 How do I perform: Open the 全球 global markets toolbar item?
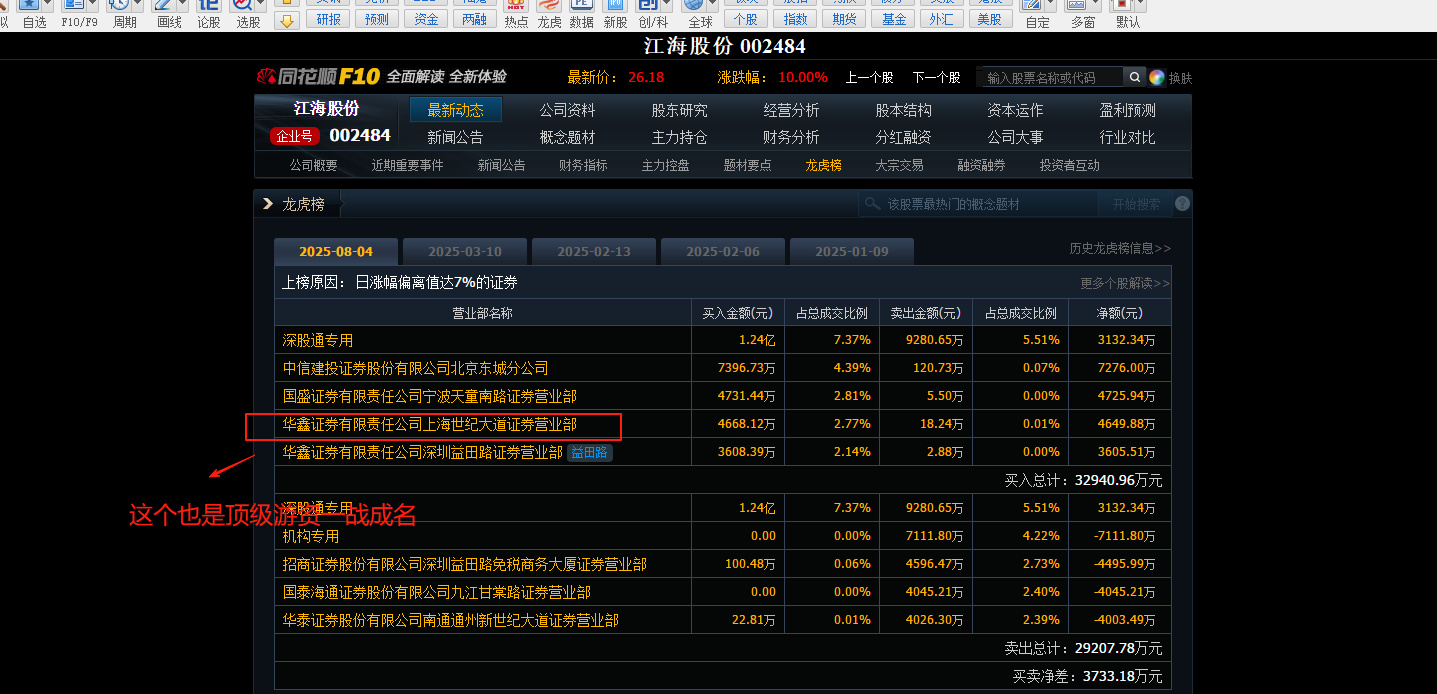pos(700,14)
